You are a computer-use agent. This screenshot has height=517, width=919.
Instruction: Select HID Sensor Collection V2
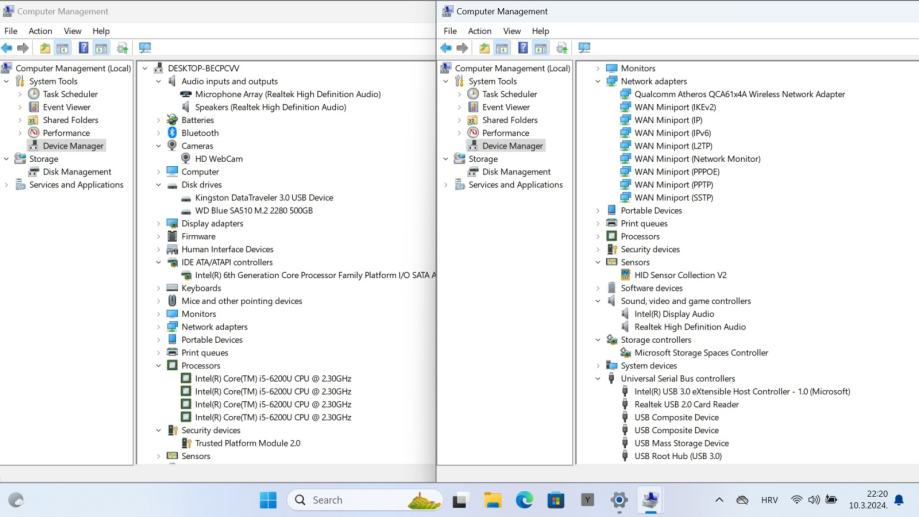(680, 275)
